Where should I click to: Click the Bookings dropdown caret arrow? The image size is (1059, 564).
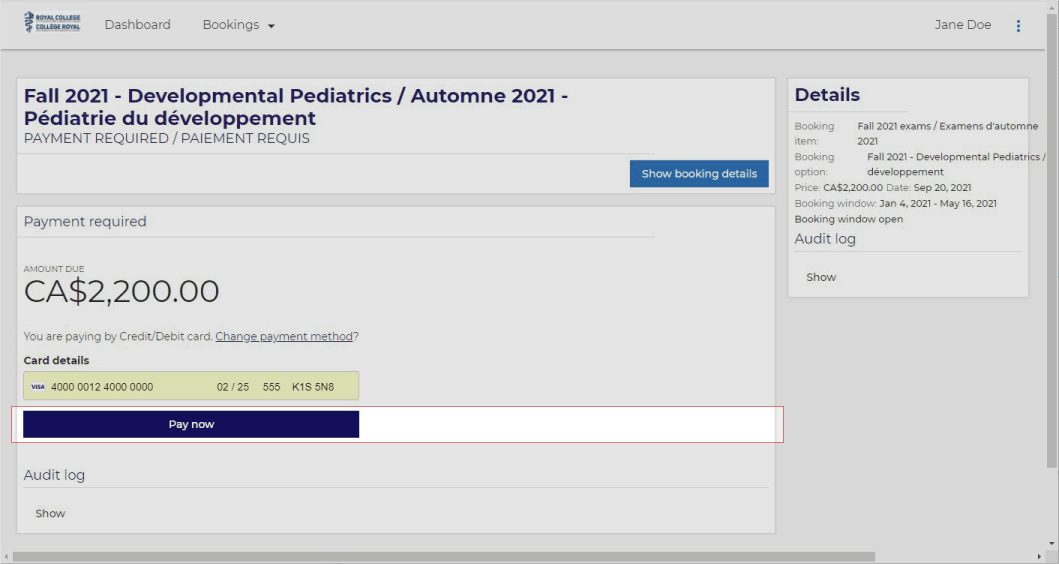click(x=272, y=26)
